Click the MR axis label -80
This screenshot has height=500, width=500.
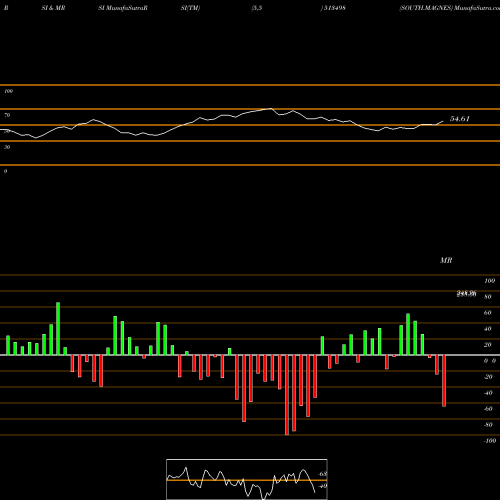click(488, 425)
